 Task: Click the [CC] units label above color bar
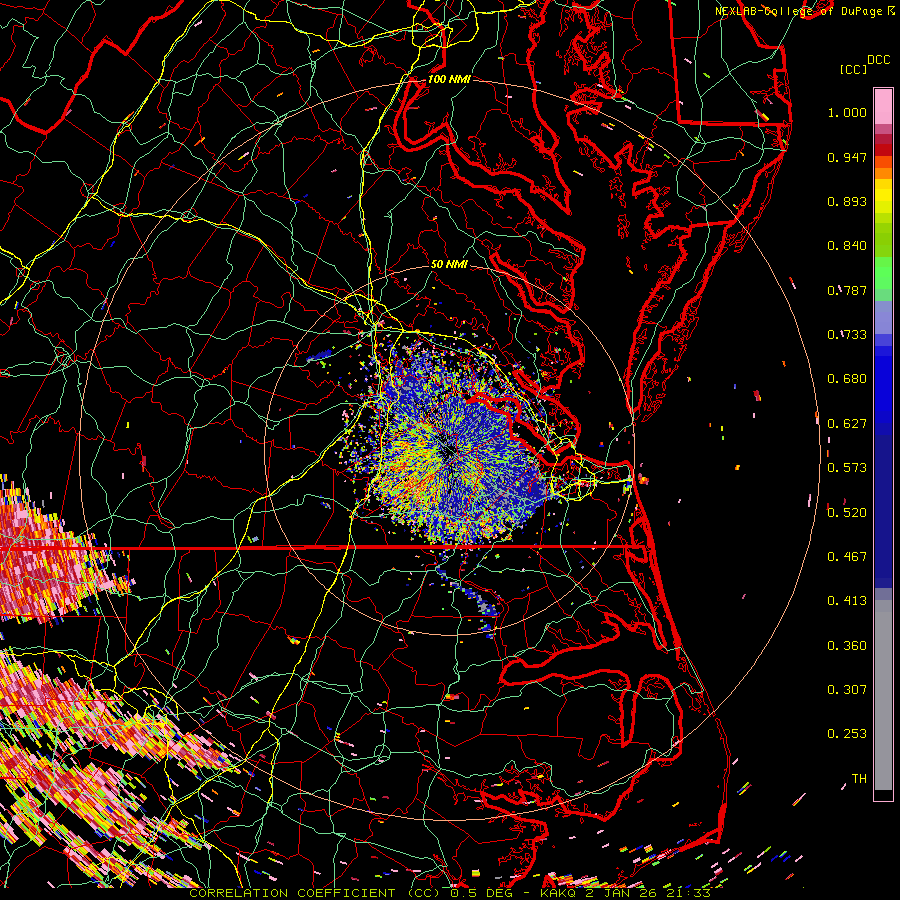[853, 69]
